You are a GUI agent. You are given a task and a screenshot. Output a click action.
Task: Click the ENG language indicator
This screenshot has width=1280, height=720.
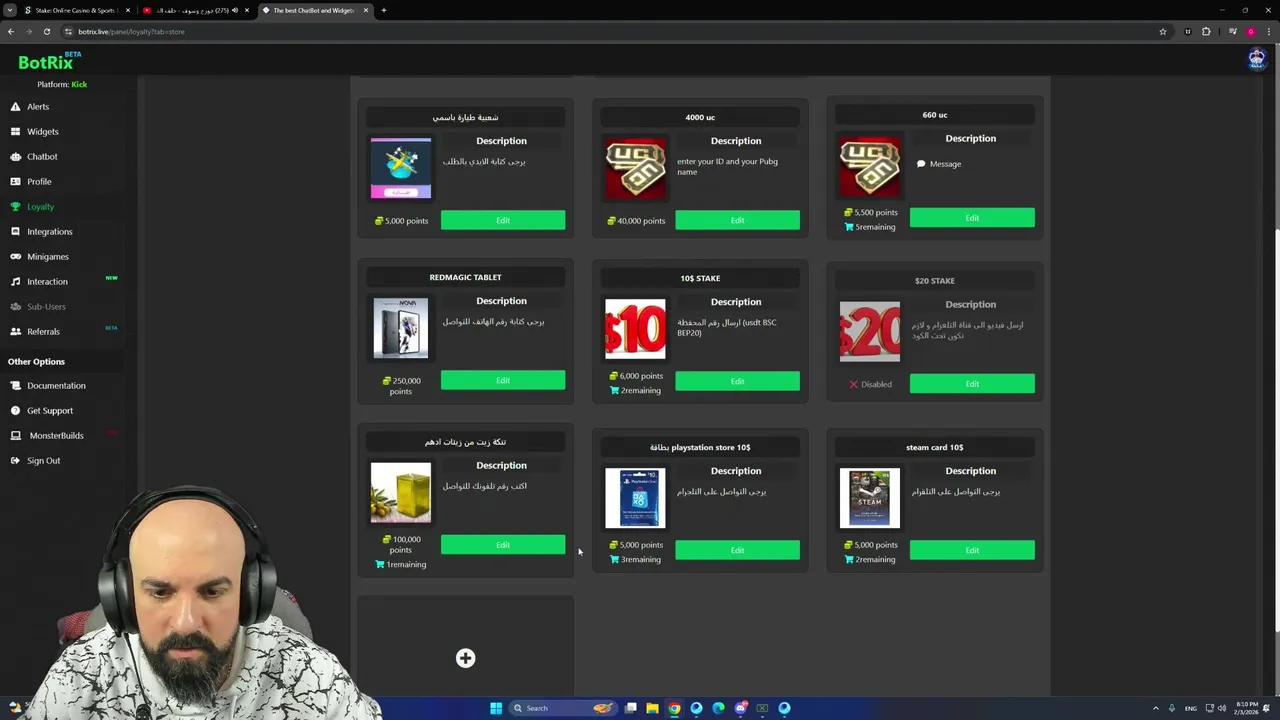click(x=1191, y=708)
